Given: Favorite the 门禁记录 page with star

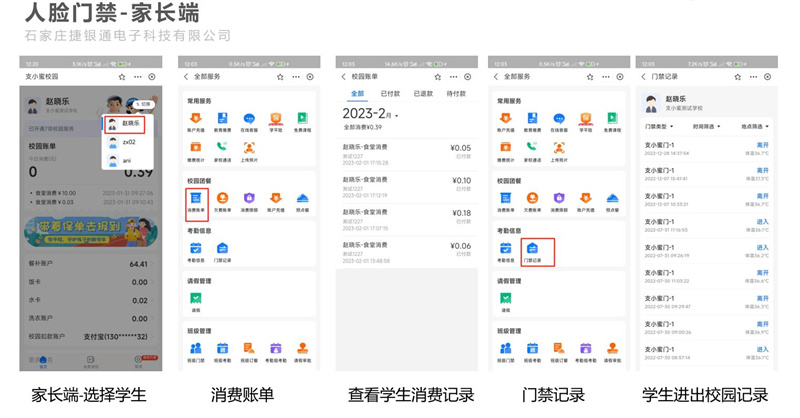Looking at the screenshot, I should point(738,77).
